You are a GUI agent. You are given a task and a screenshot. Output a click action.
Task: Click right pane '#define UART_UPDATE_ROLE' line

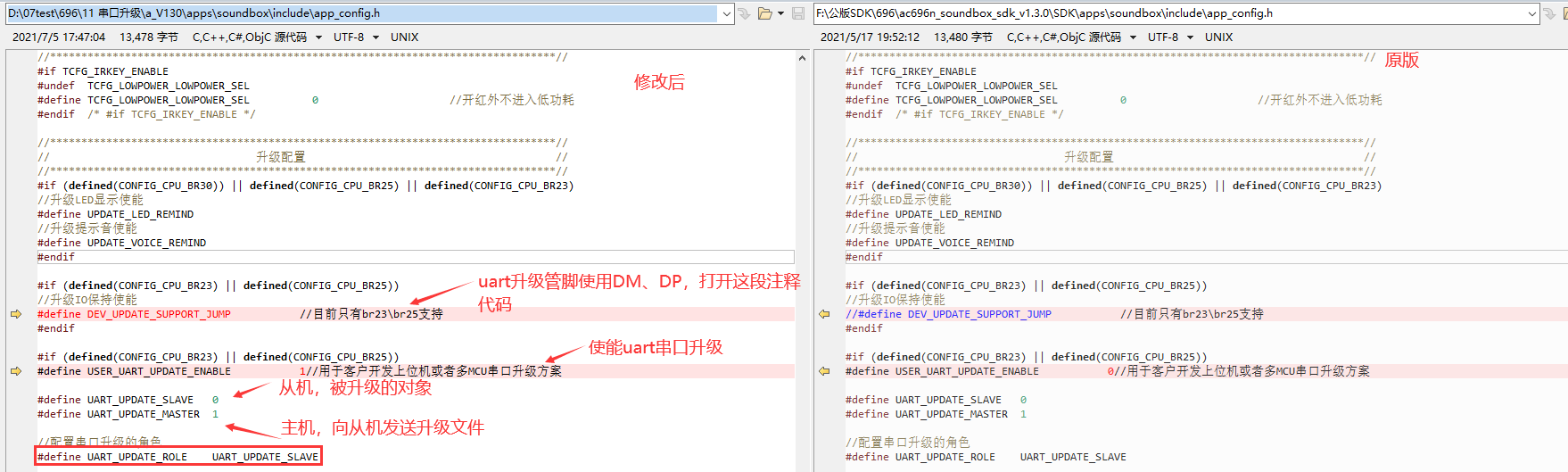coord(986,457)
